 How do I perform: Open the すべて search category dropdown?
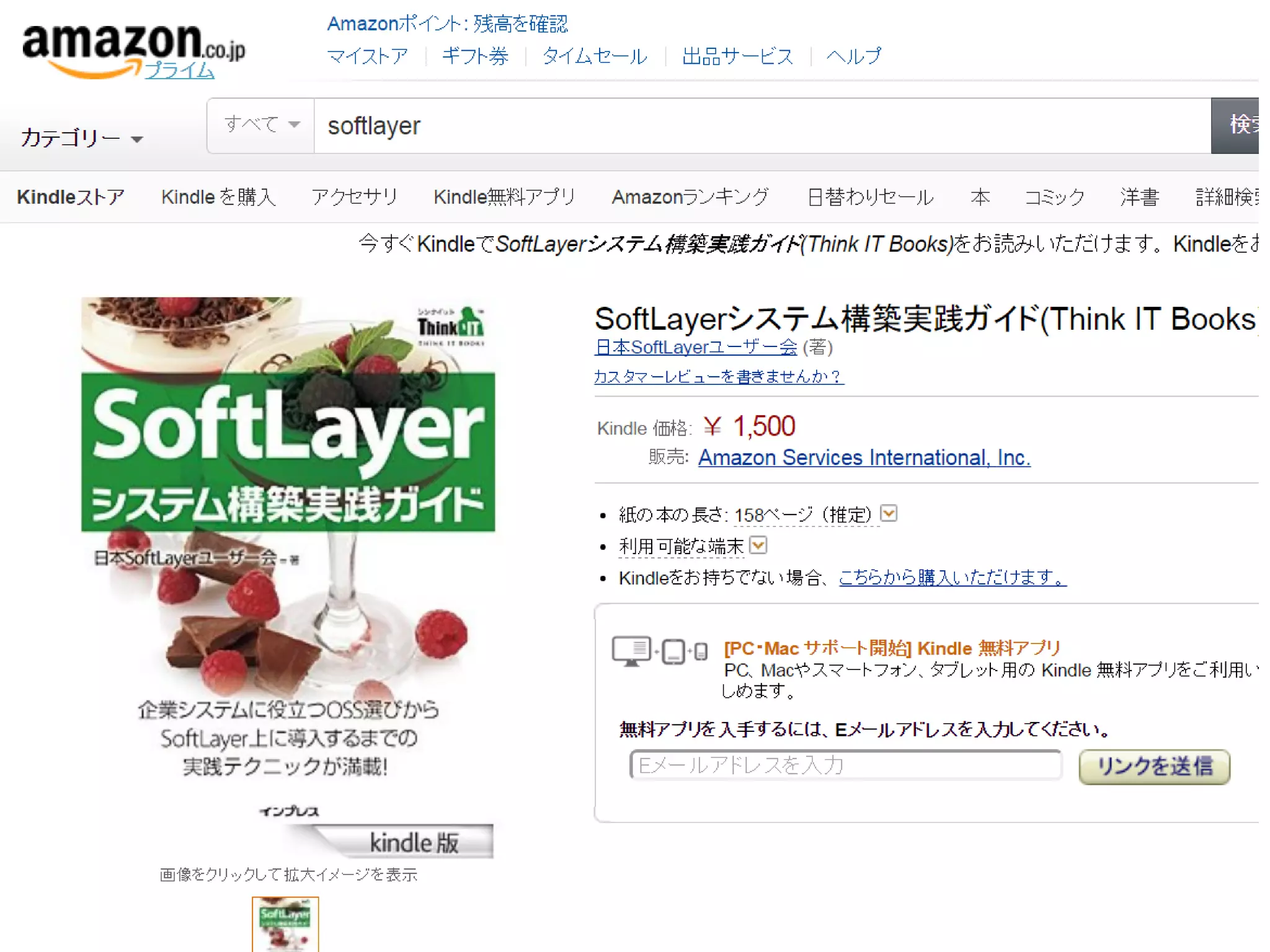pos(261,125)
